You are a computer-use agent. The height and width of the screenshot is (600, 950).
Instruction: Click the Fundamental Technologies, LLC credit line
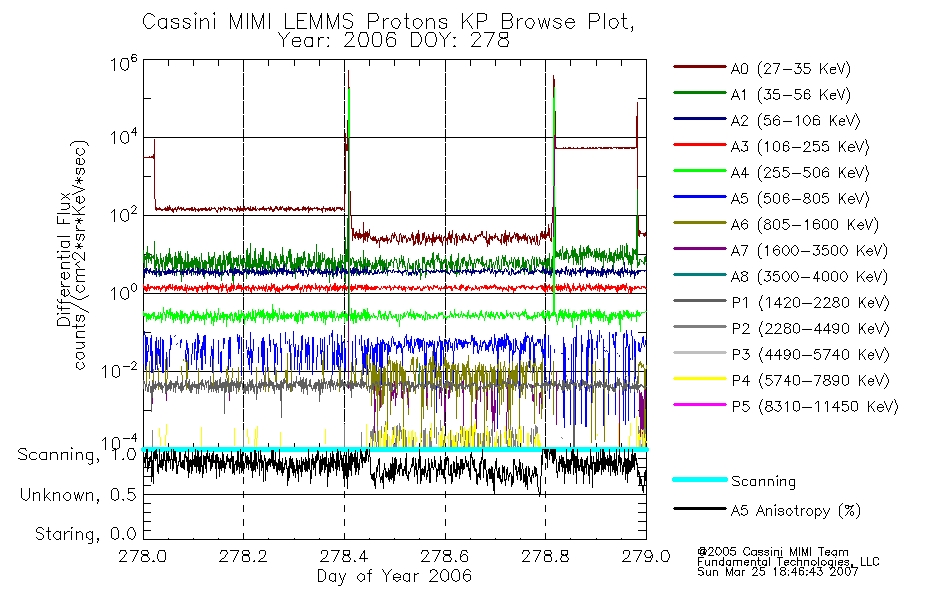[x=788, y=562]
